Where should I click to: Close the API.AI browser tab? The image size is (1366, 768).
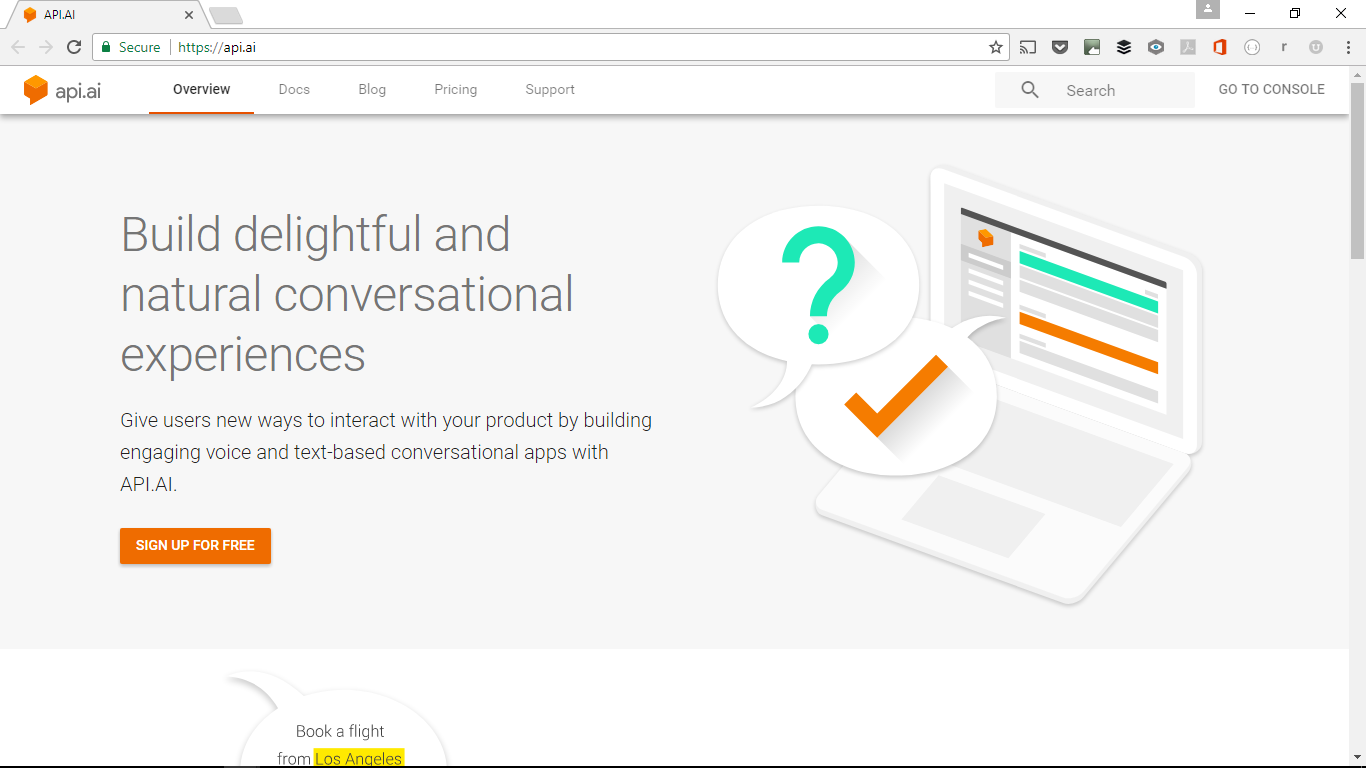[189, 15]
